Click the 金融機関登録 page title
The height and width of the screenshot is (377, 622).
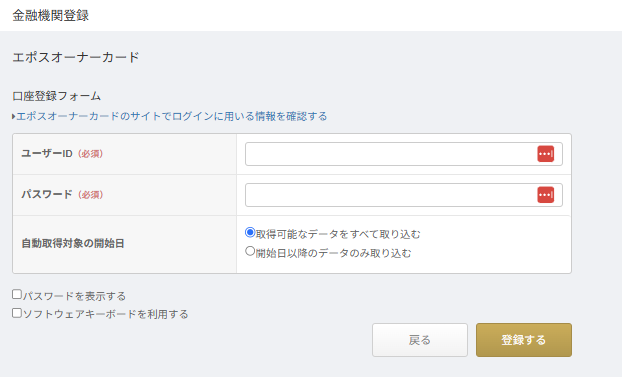[50, 15]
